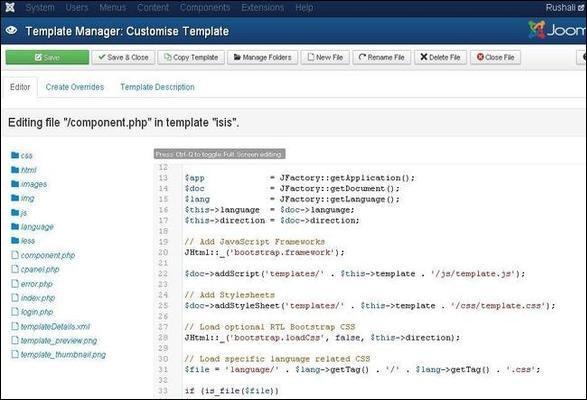Click file icon next to template_thumbnail.png
587x400 pixels.
point(15,354)
